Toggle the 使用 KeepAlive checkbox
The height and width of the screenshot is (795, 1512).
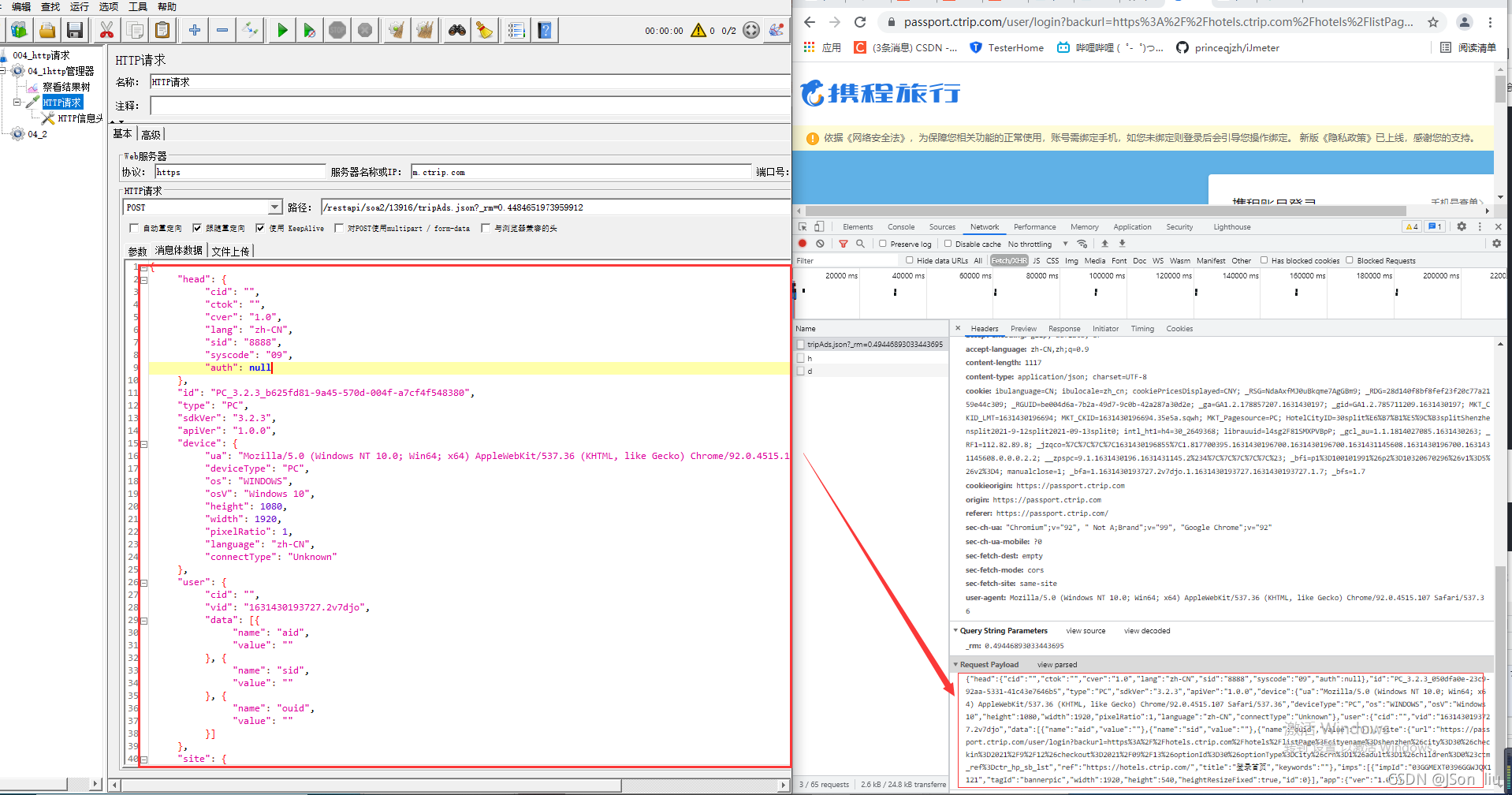point(260,228)
